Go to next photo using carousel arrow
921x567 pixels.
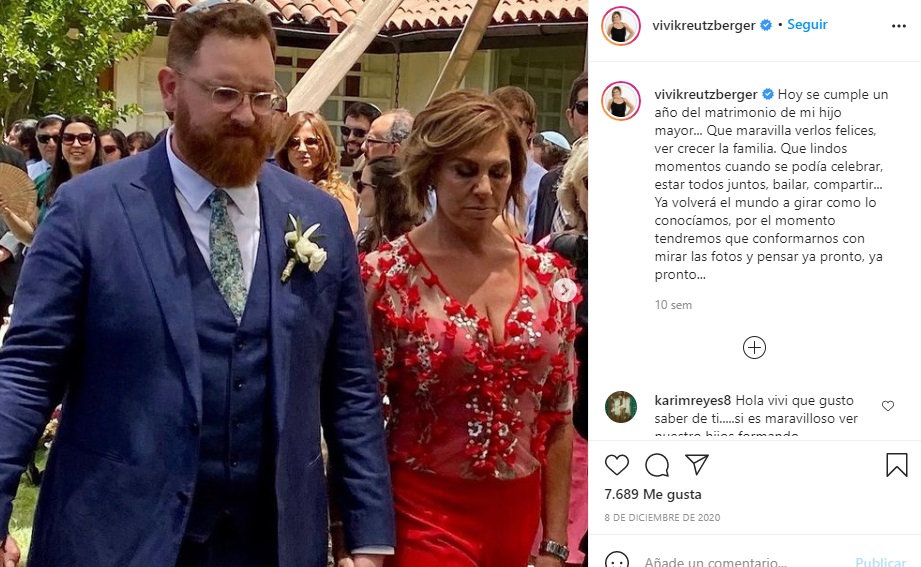tap(565, 290)
